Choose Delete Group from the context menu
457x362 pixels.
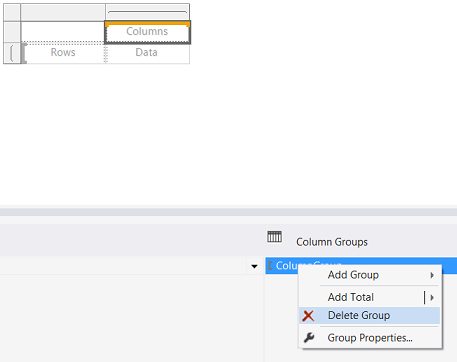pos(370,315)
